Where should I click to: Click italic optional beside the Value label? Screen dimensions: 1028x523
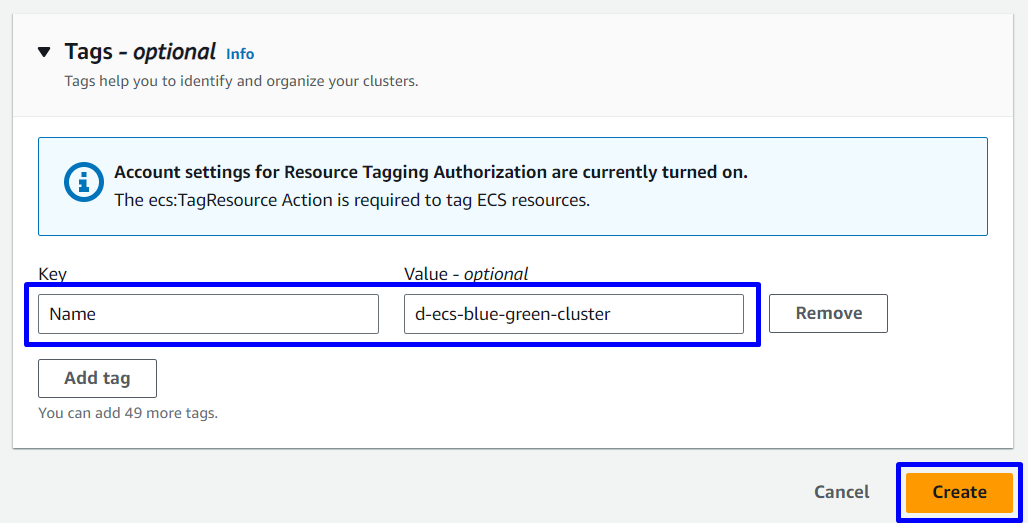[496, 274]
